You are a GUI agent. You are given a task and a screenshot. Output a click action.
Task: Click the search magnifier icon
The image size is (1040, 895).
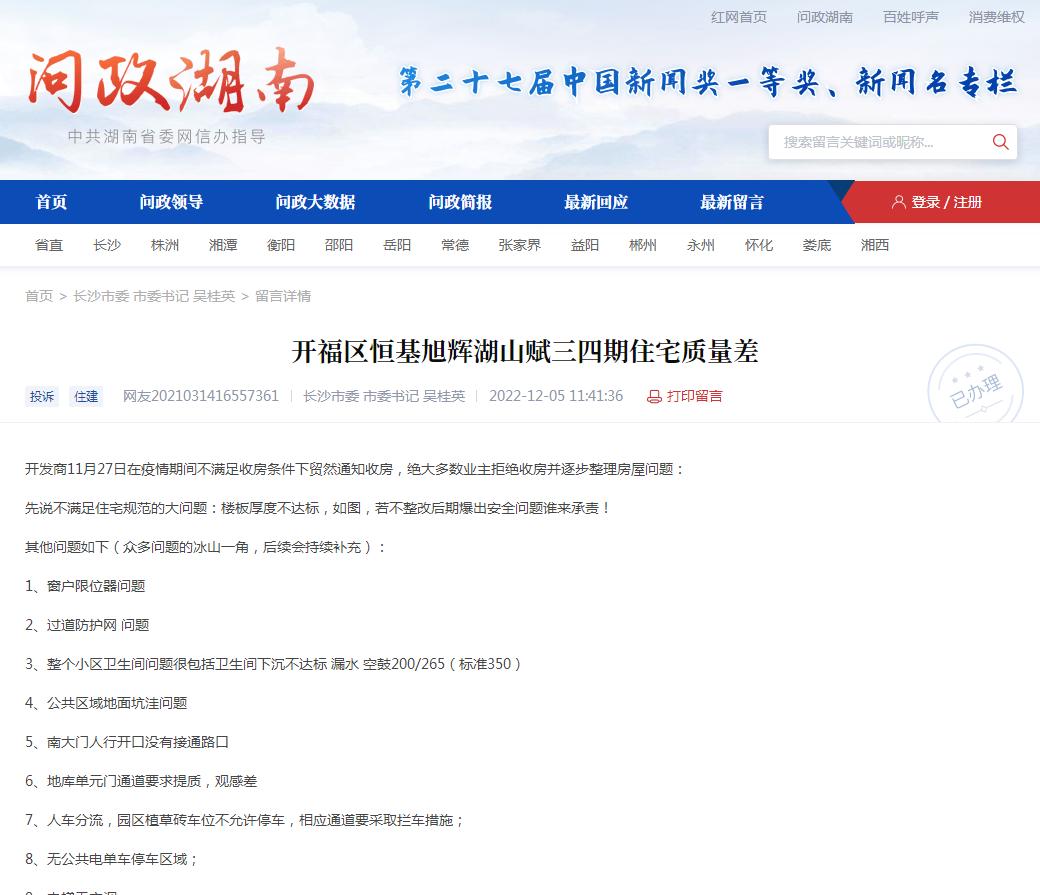pyautogui.click(x=1000, y=142)
